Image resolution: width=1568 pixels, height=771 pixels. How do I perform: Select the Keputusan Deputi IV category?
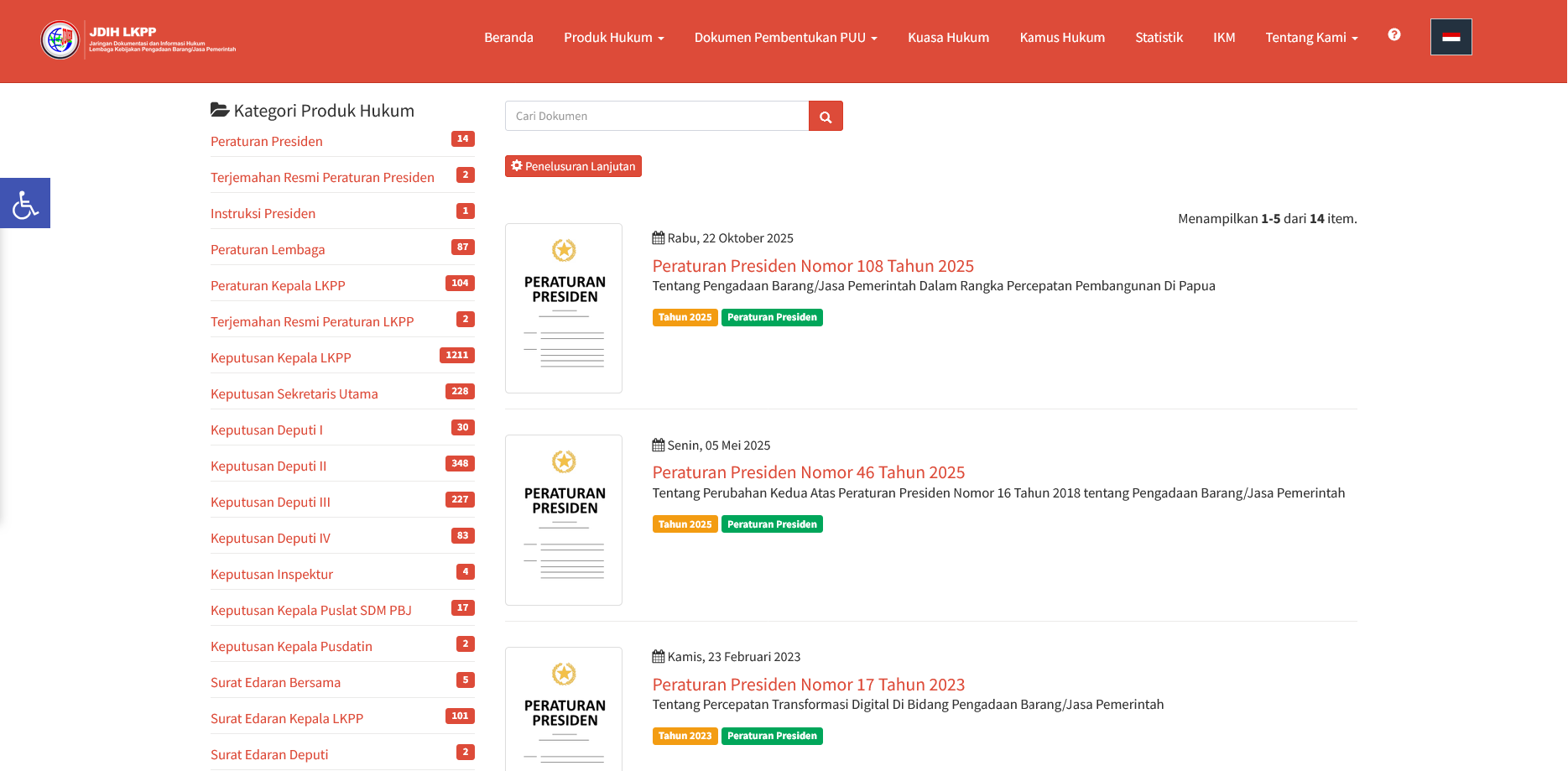[x=270, y=539]
